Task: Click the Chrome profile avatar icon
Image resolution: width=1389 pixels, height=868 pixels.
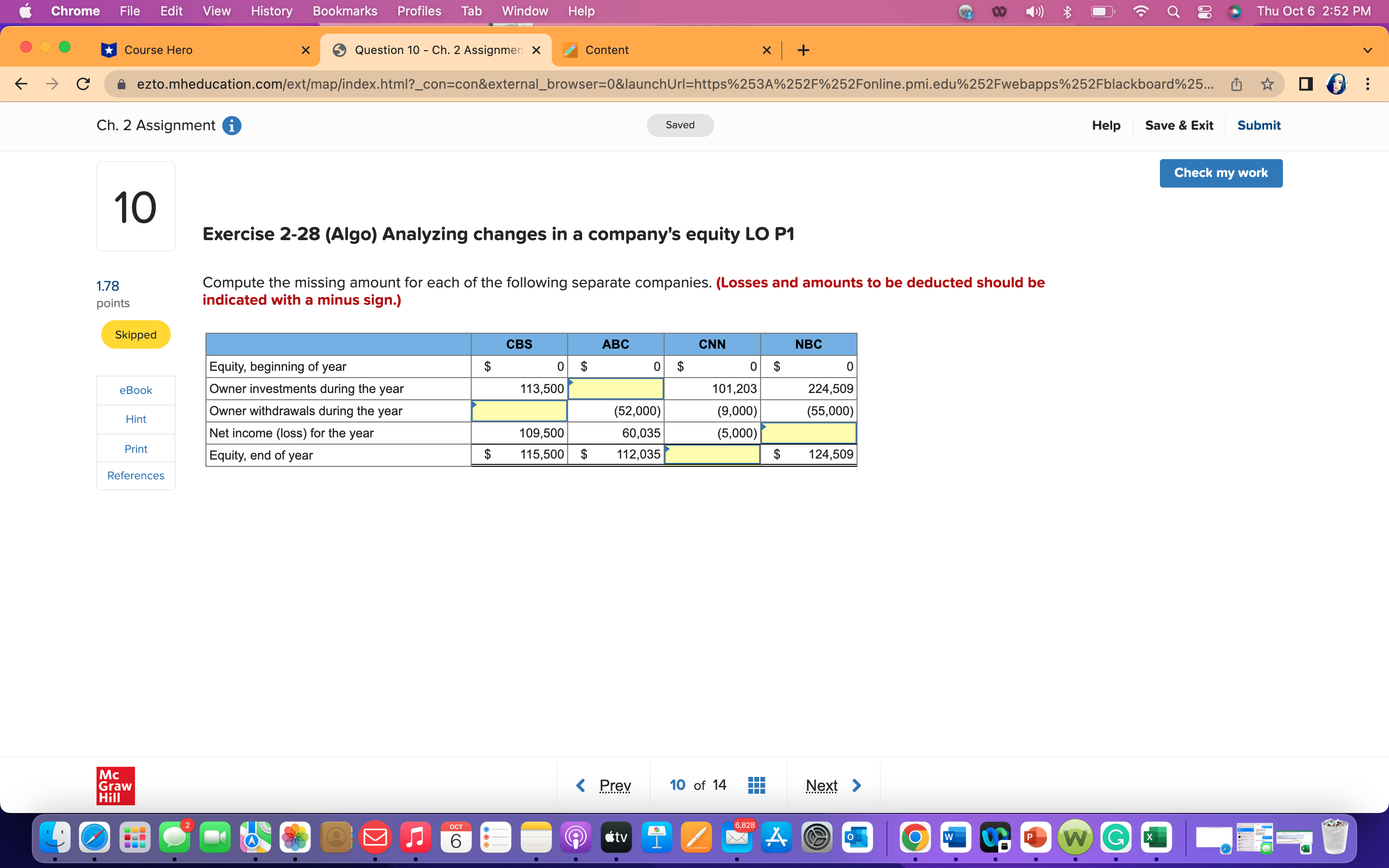Action: tap(1337, 84)
